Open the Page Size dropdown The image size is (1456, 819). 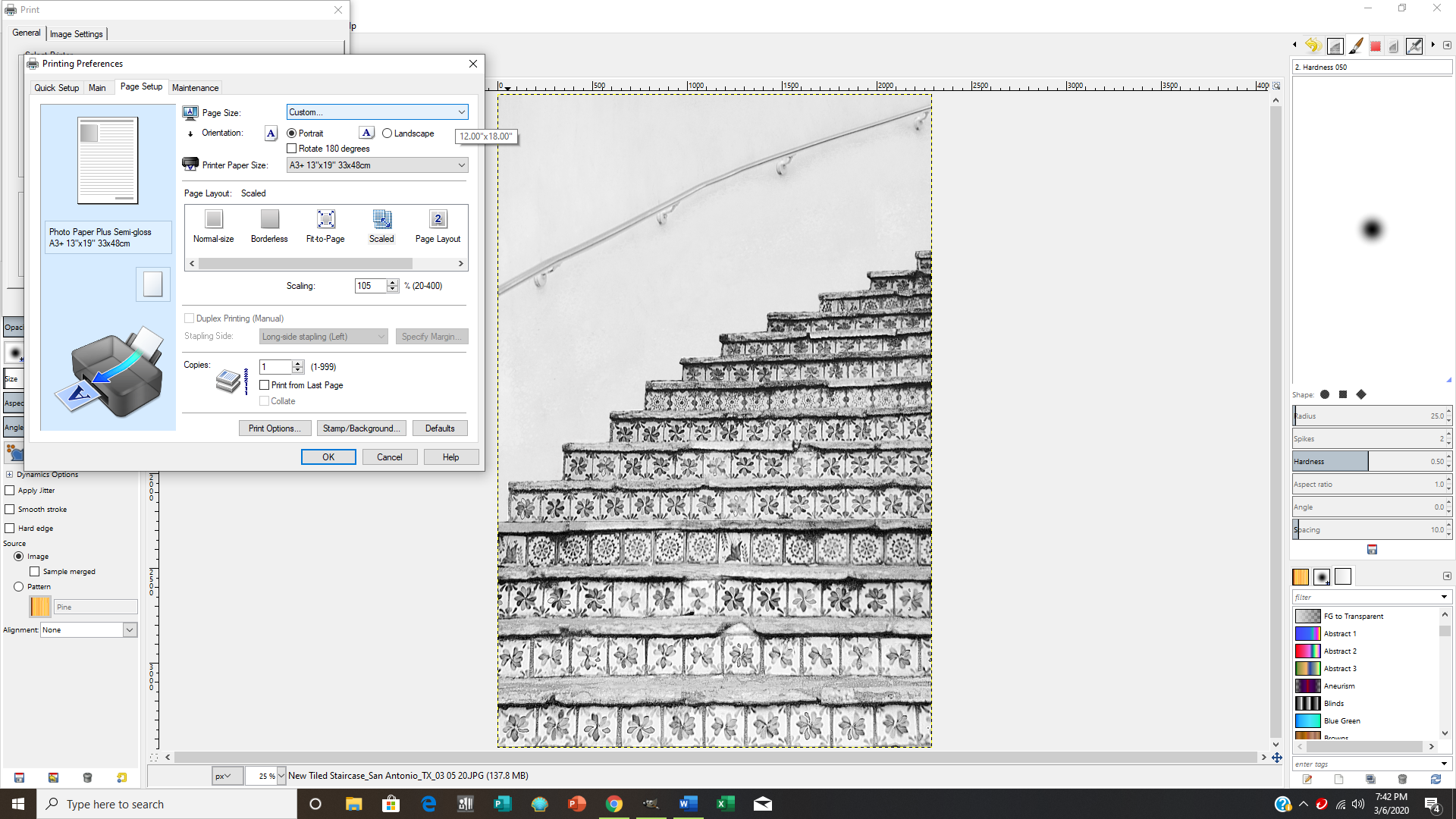coord(377,112)
